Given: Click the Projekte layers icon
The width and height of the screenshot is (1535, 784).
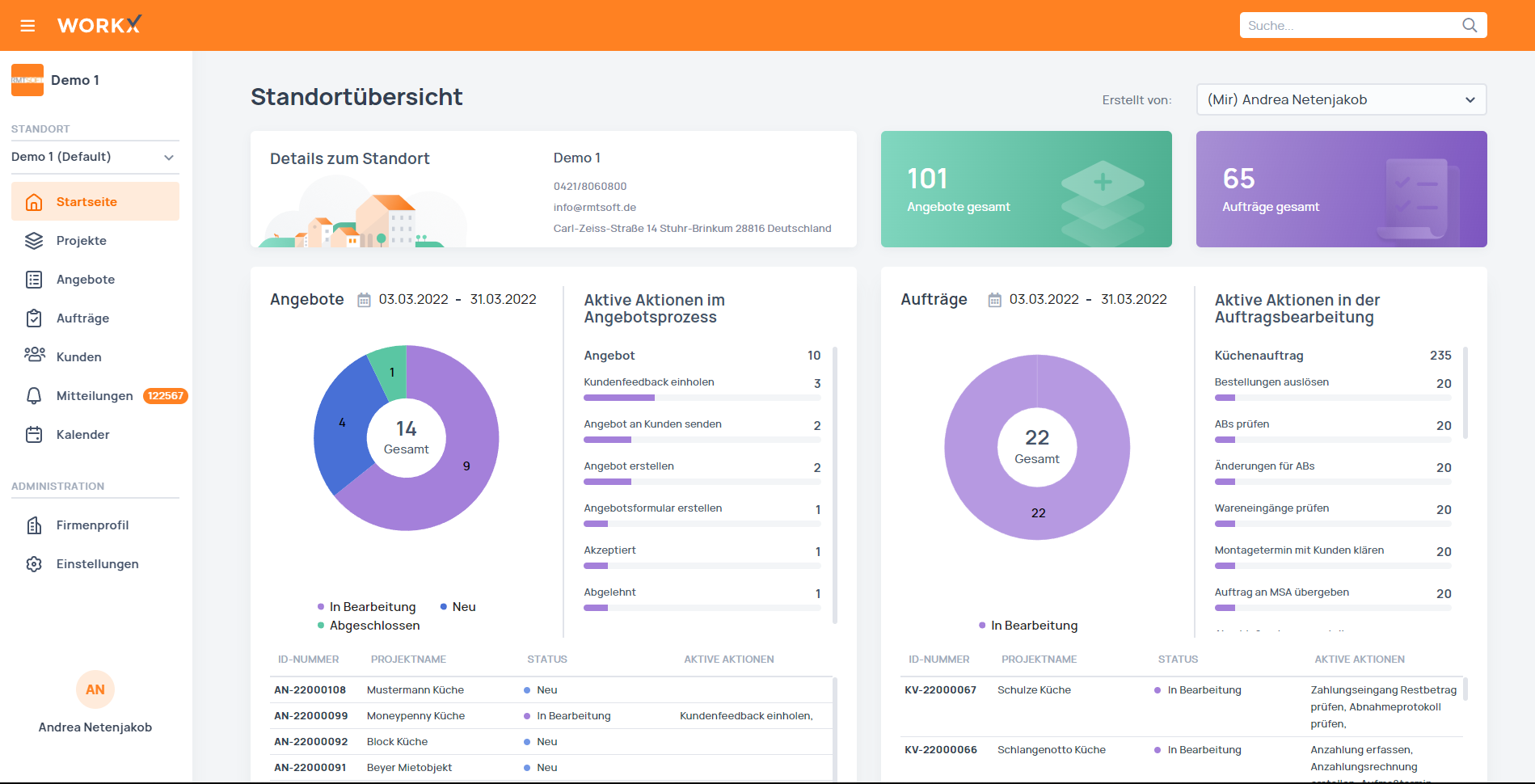Looking at the screenshot, I should [34, 241].
